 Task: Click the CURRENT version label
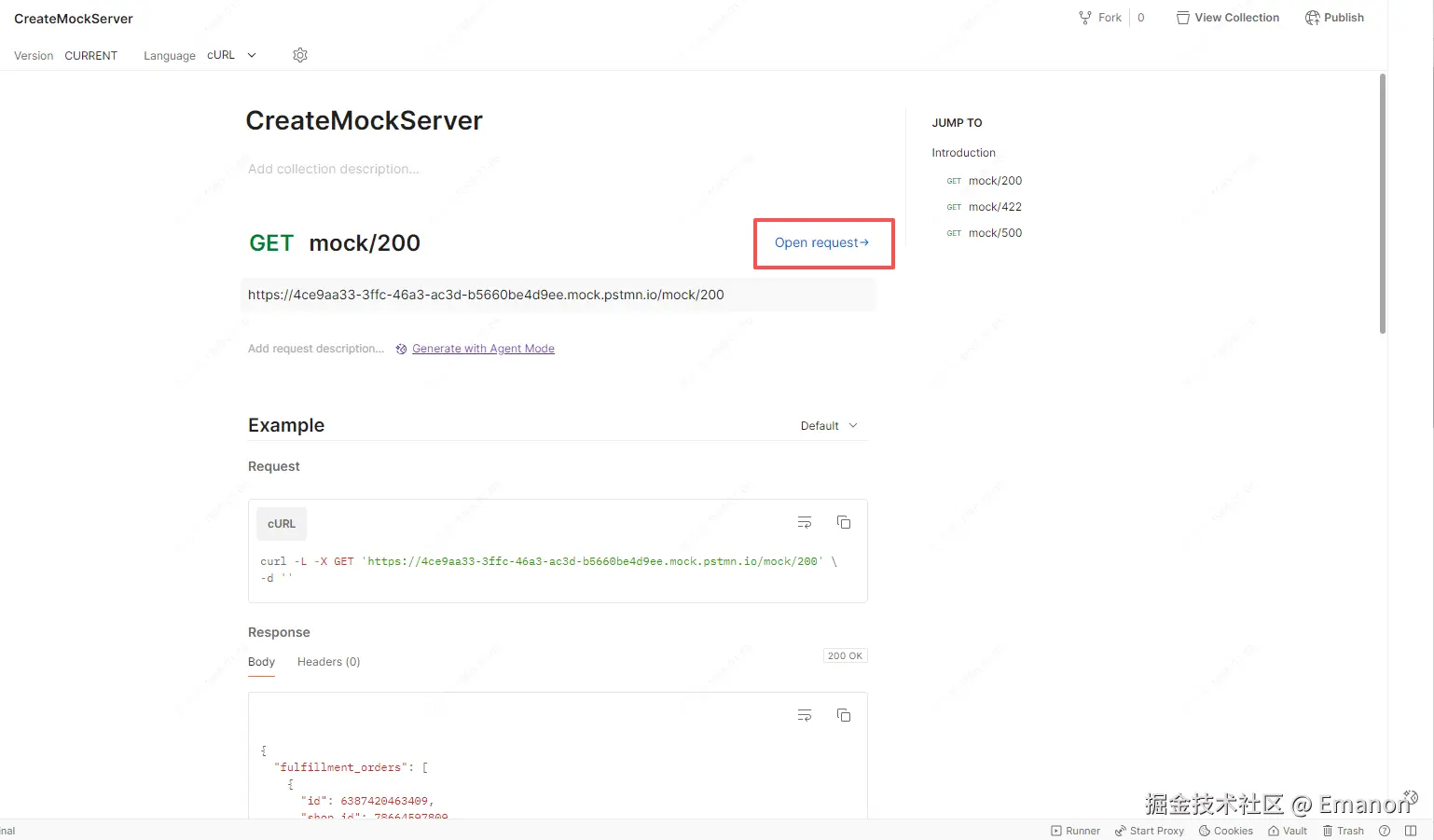[91, 56]
